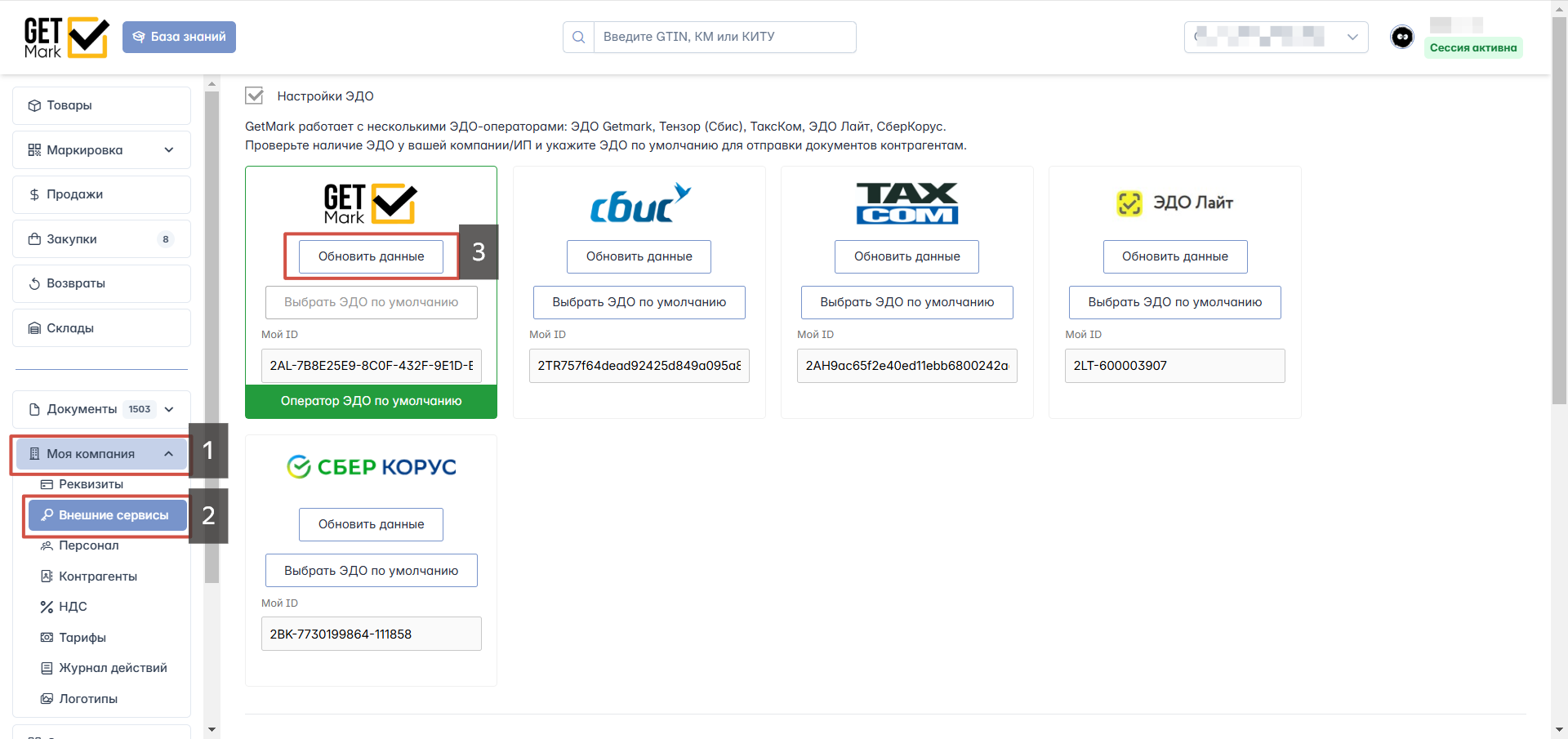
Task: Click the Сбер Корус Мой ID field
Action: coord(372,634)
